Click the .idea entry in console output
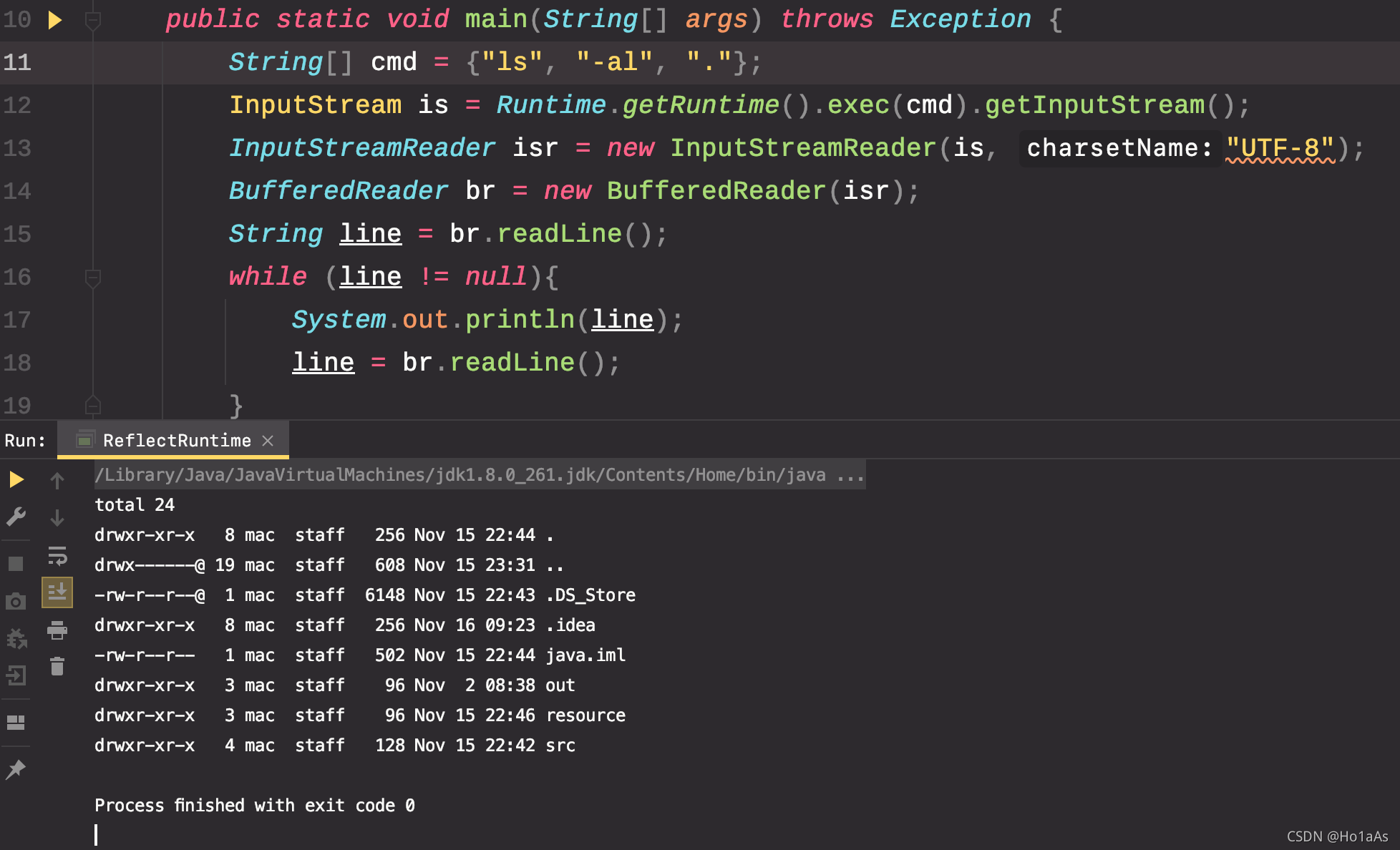The image size is (1400, 850). tap(570, 625)
